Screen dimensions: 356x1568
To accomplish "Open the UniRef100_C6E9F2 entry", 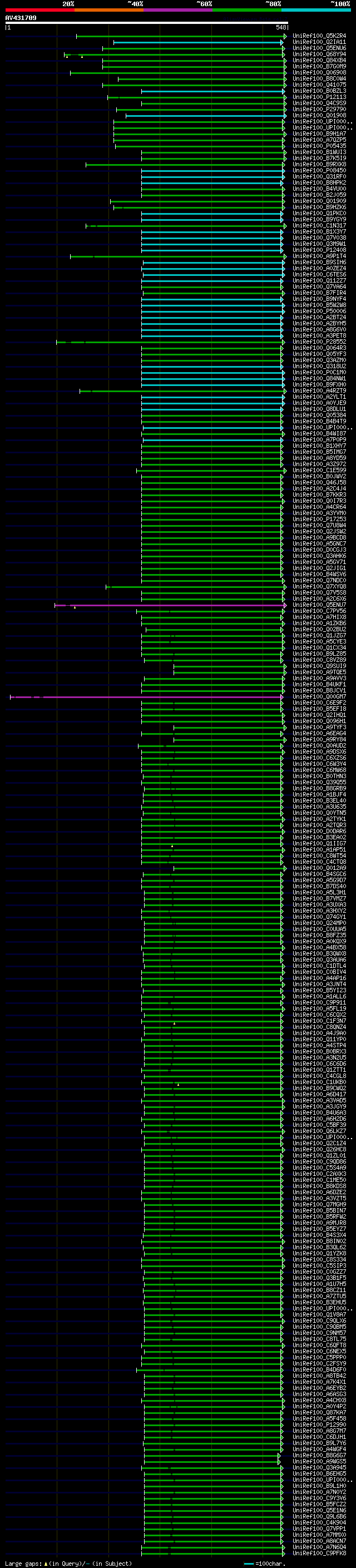I will [x=319, y=703].
